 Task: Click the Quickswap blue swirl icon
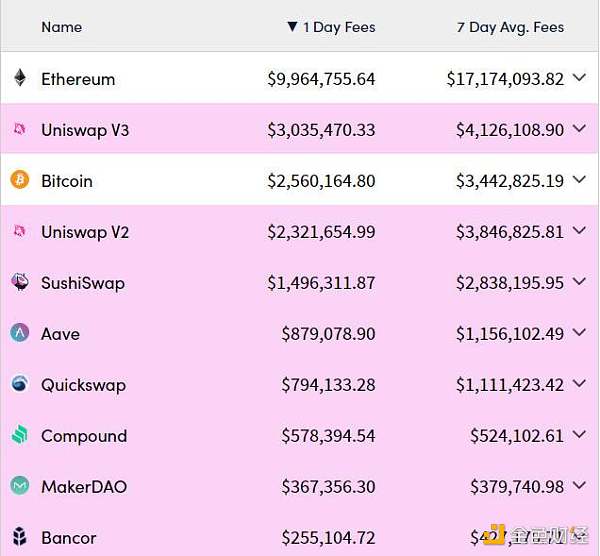tap(20, 384)
